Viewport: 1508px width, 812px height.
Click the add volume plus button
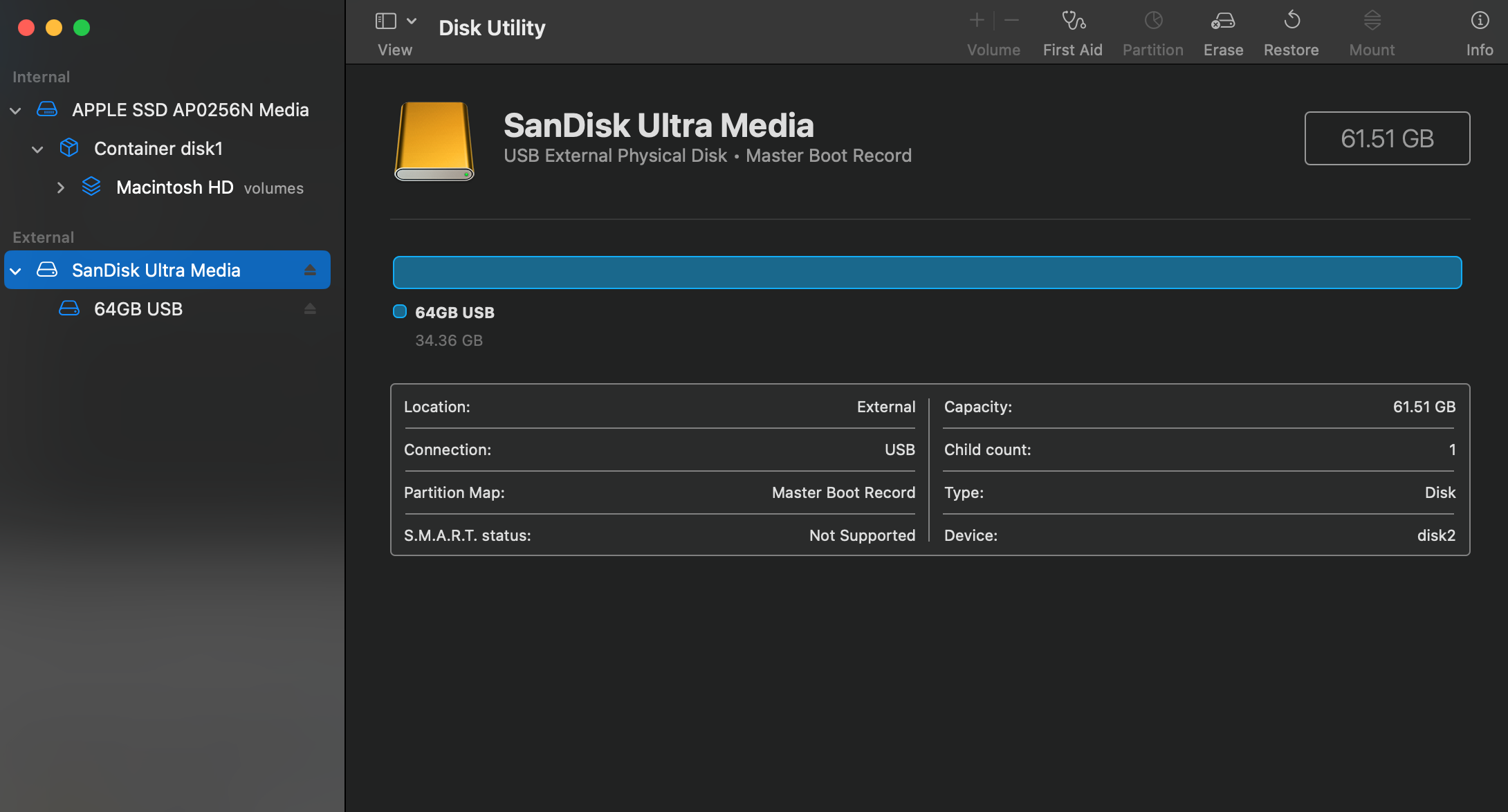click(976, 21)
